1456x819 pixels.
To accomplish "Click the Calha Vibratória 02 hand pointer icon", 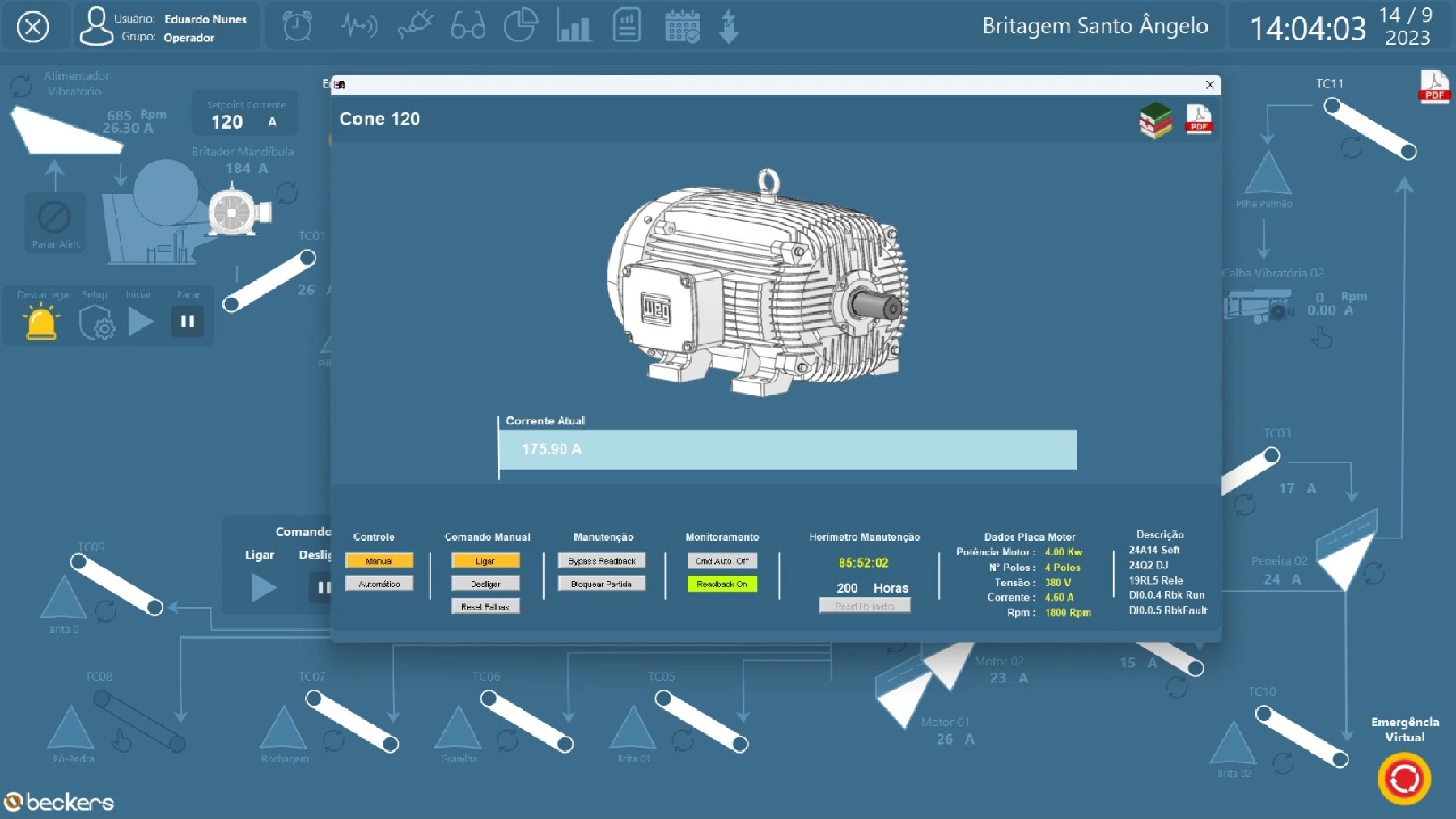I will 1322,337.
